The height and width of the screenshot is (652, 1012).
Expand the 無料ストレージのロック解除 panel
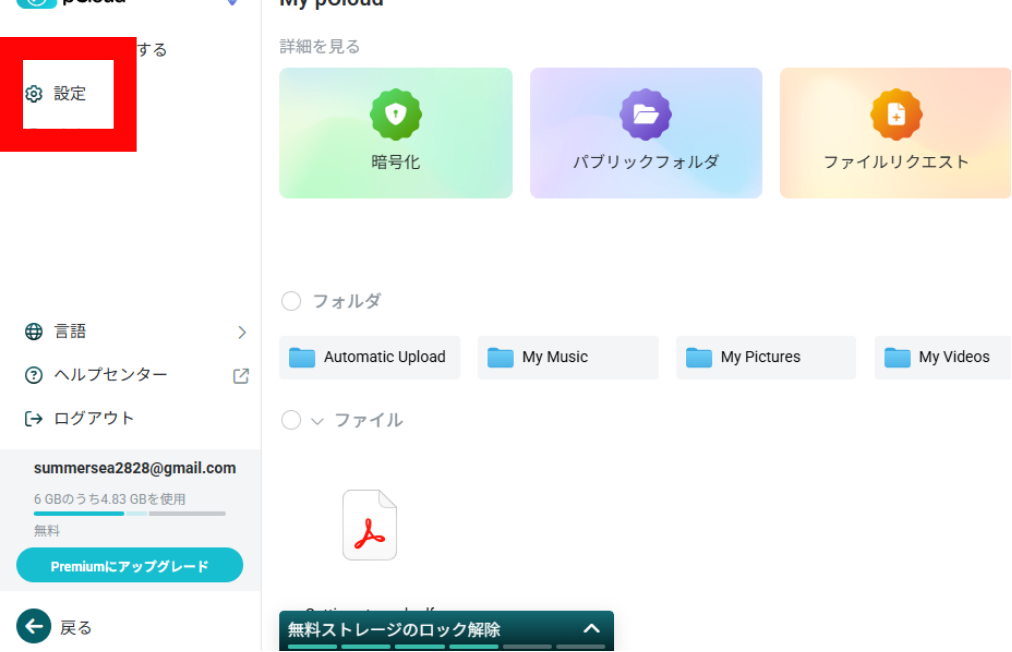point(591,629)
